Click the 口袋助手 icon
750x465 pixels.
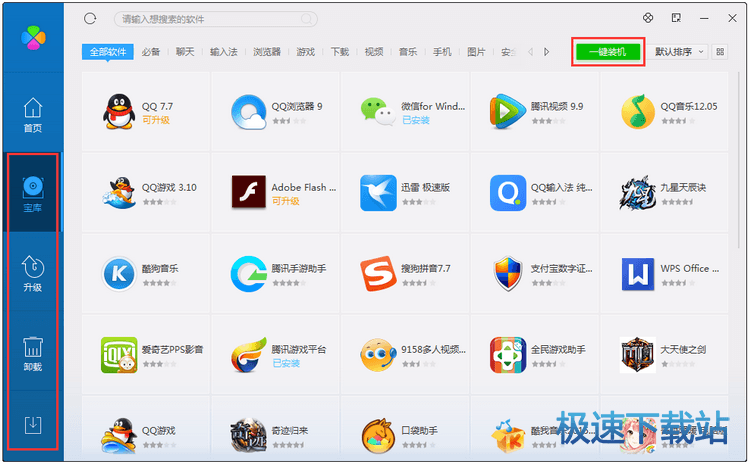[x=378, y=435]
